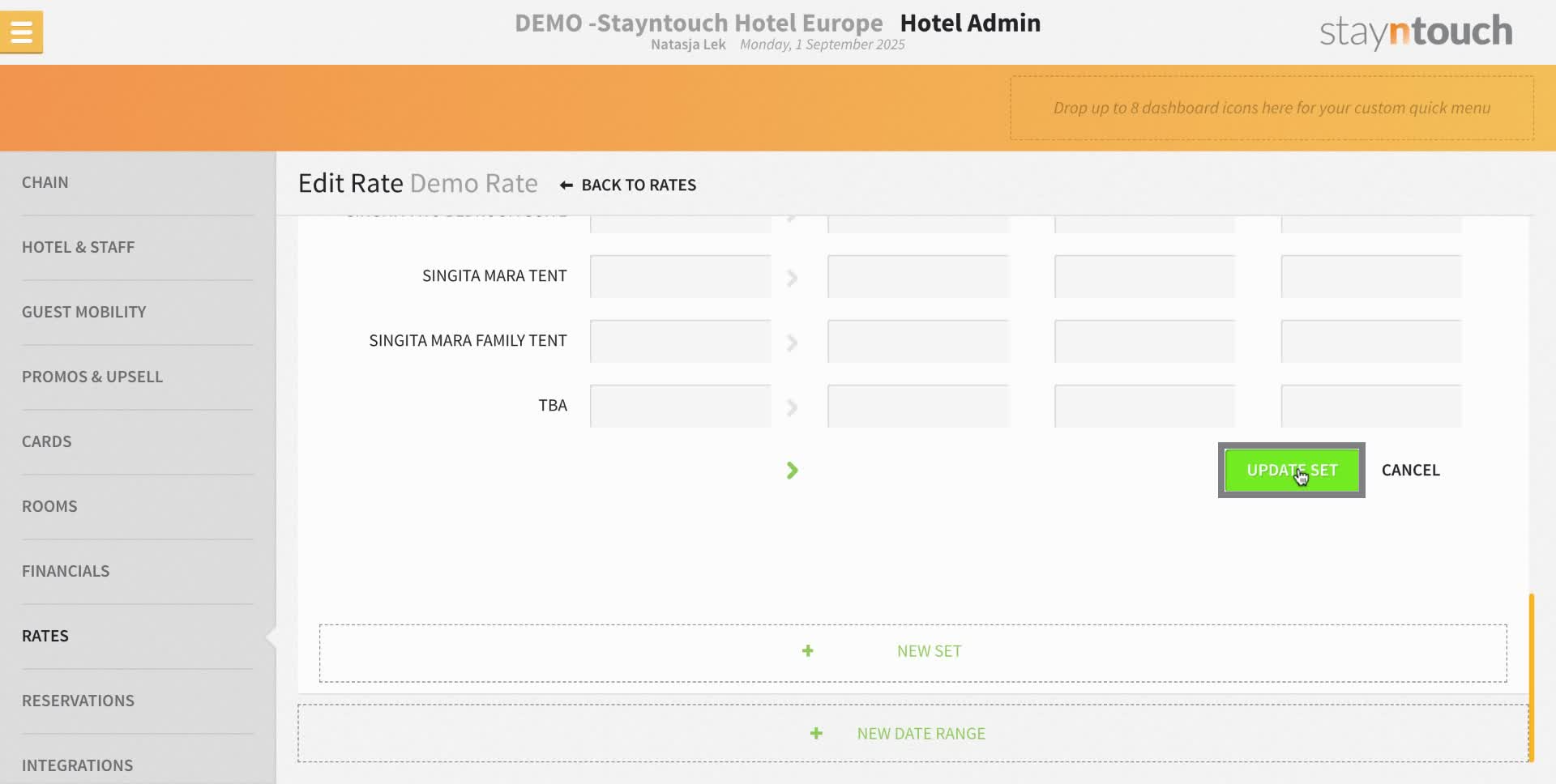
Task: Click the DEMO -Stayntouch Hotel Europe title
Action: (x=699, y=23)
